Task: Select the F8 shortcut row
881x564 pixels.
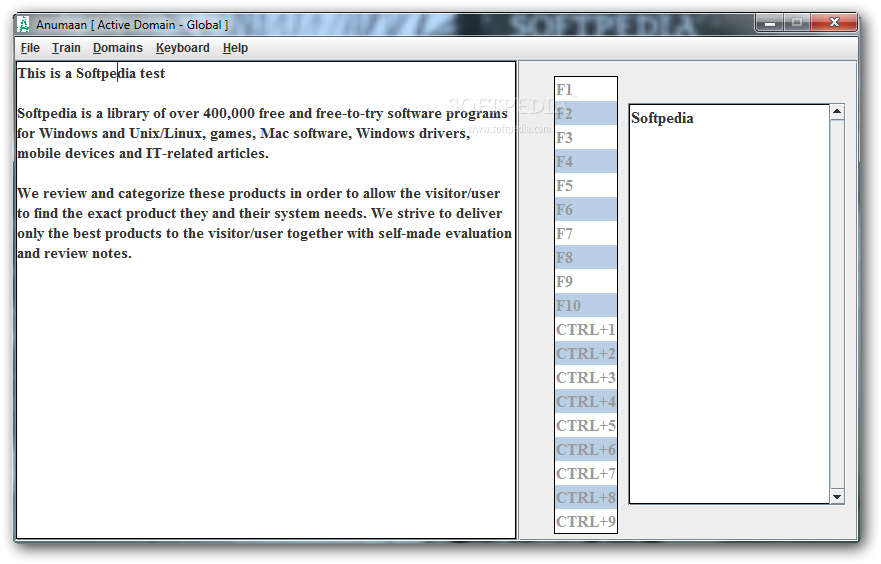Action: click(585, 258)
